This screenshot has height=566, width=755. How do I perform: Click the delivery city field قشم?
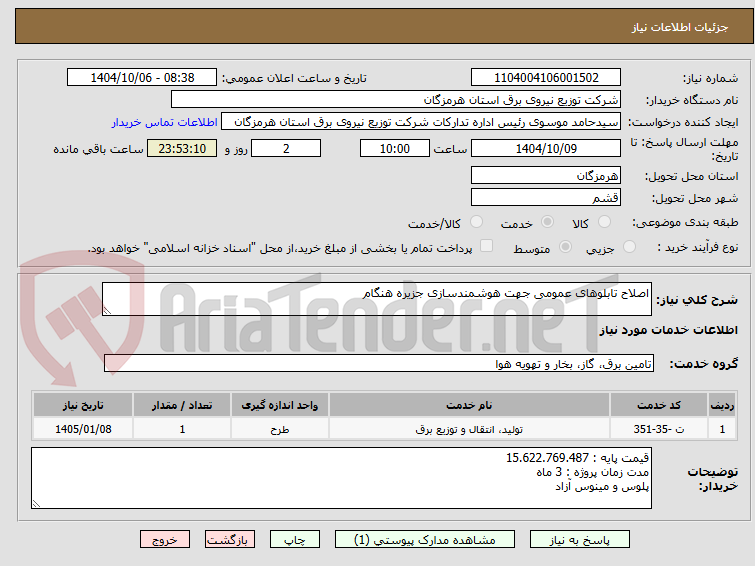546,197
